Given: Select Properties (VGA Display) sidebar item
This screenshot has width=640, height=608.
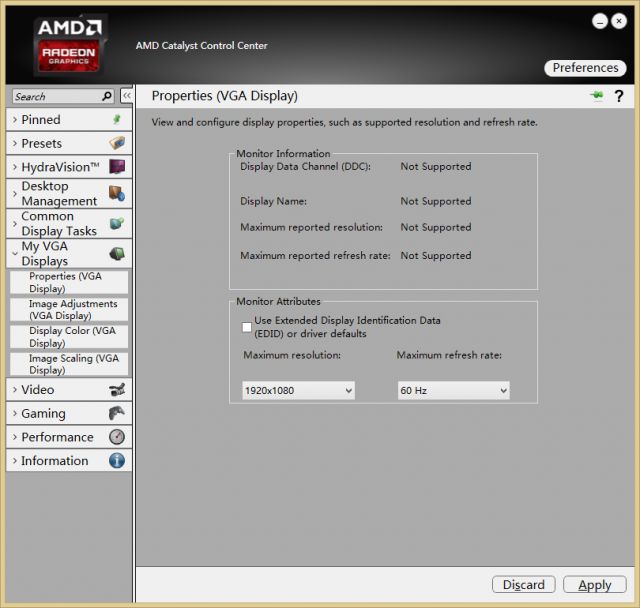Looking at the screenshot, I should coord(69,282).
